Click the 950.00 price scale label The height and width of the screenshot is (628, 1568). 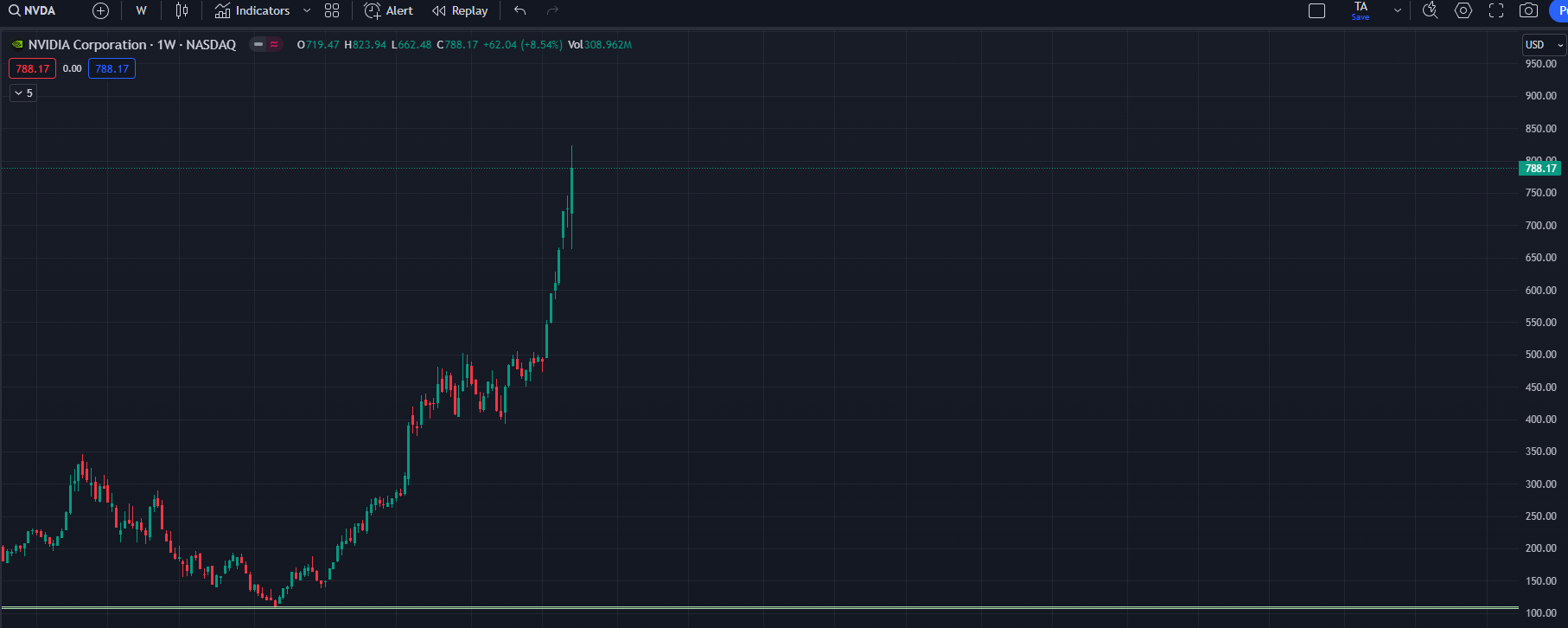pos(1540,64)
